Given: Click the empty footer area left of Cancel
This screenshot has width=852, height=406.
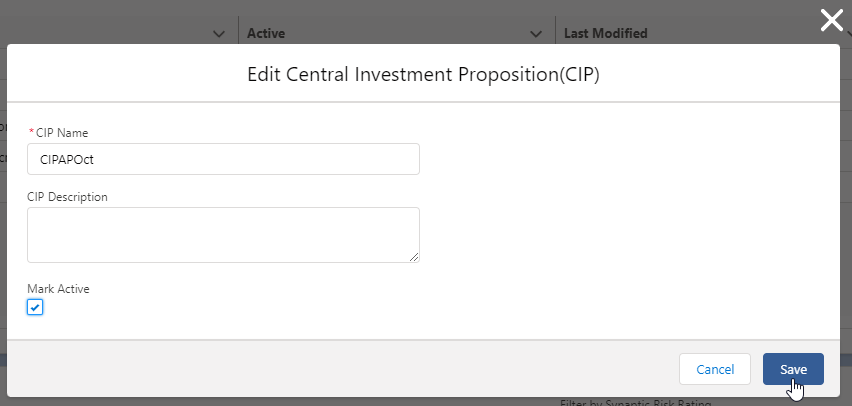Looking at the screenshot, I should point(342,369).
